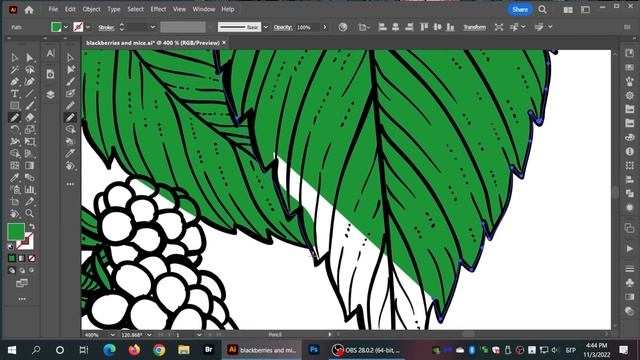Expand opacity slider arrow

tap(324, 27)
